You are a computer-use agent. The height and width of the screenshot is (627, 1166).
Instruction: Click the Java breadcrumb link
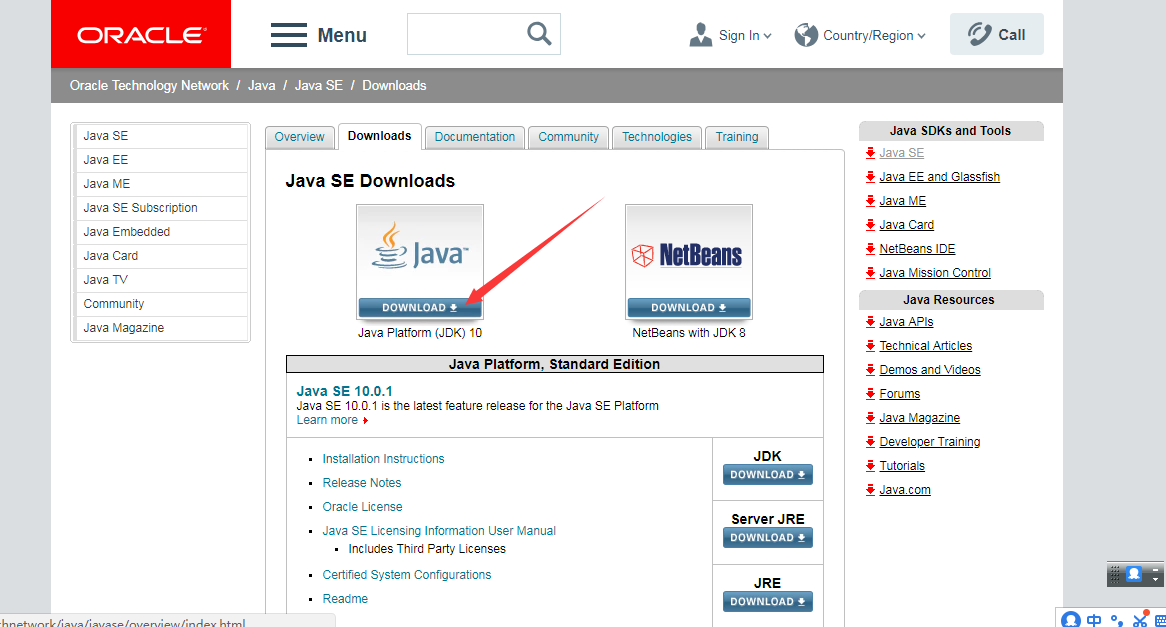tap(261, 86)
